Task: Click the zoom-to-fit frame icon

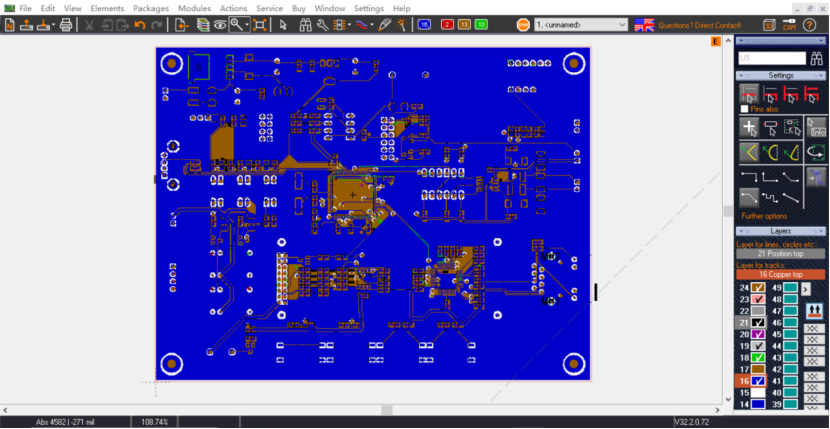Action: [259, 24]
